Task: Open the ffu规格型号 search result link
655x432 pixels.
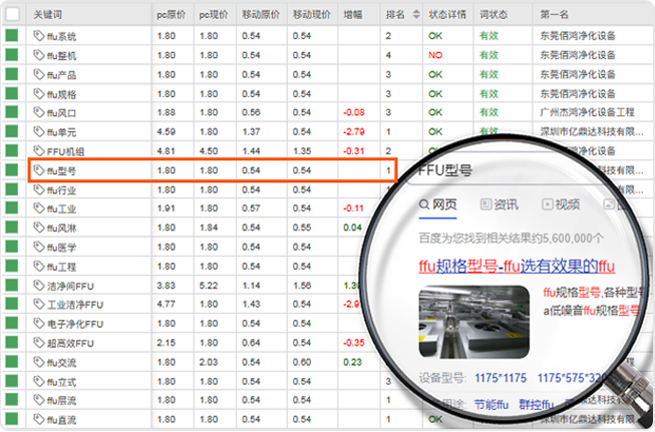Action: coord(514,267)
